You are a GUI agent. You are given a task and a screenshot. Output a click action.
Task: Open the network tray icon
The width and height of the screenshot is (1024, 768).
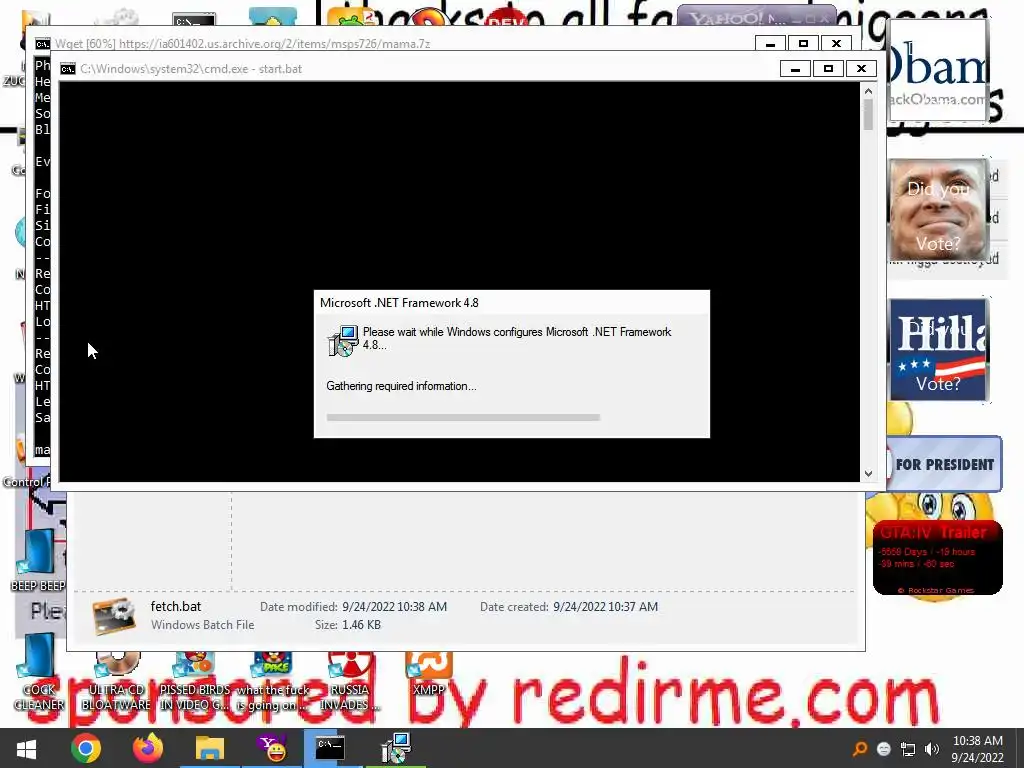[908, 749]
